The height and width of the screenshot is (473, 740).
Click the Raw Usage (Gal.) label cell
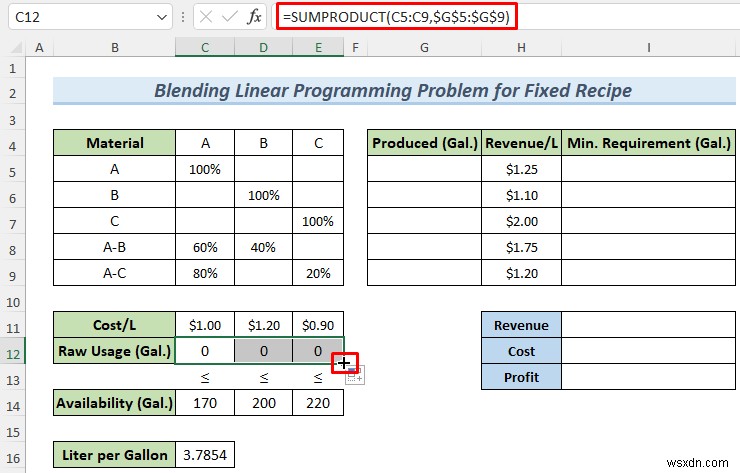(x=115, y=351)
